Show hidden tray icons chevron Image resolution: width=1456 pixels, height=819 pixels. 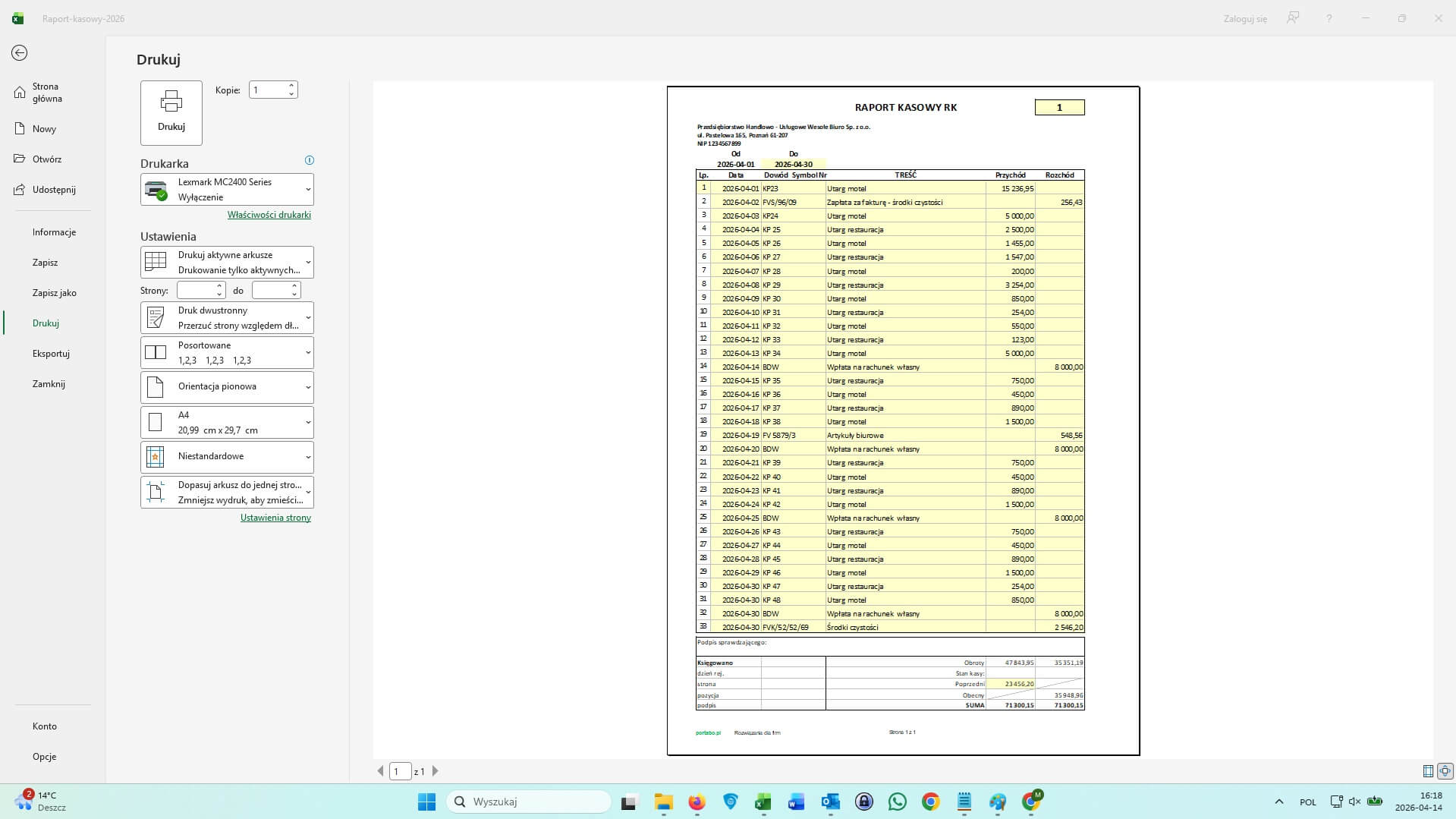(x=1279, y=802)
